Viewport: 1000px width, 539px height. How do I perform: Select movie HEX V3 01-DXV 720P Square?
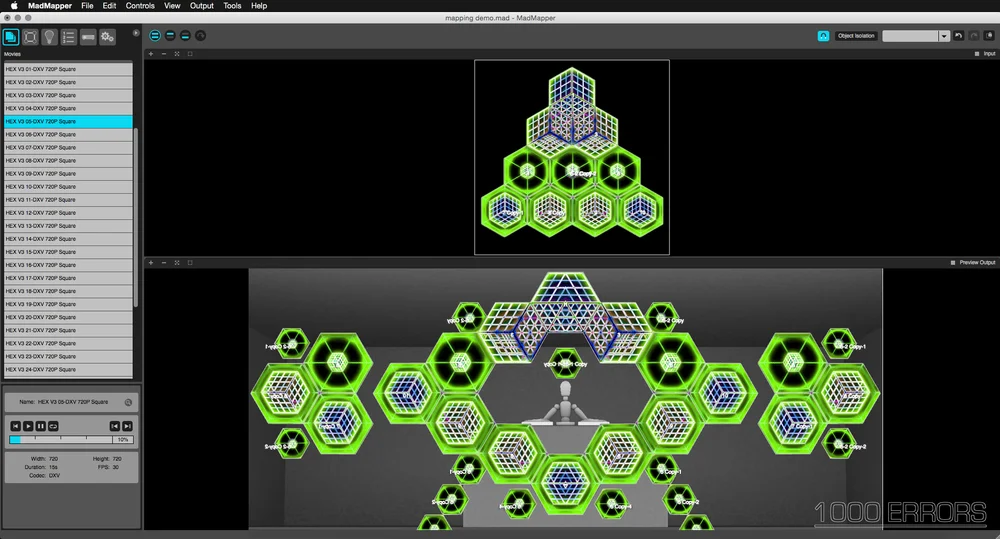[68, 69]
